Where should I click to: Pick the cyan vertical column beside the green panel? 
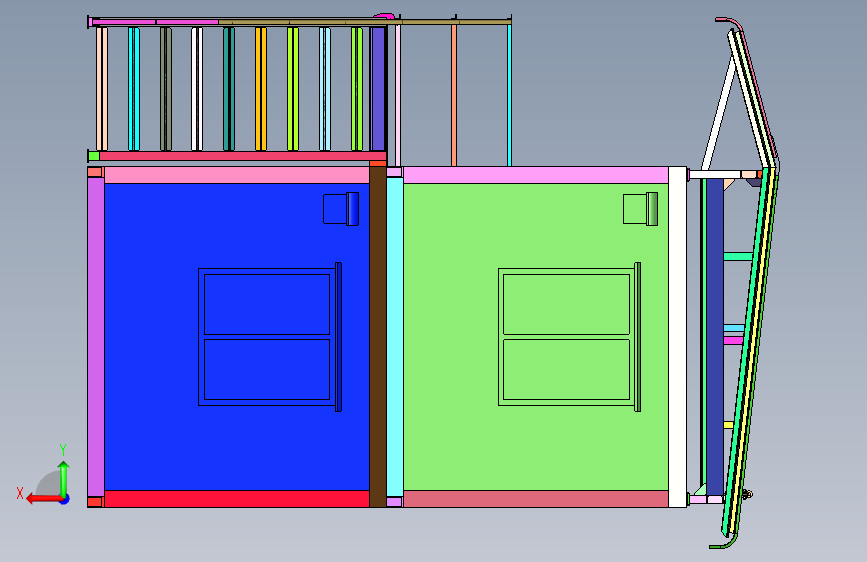[x=395, y=336]
